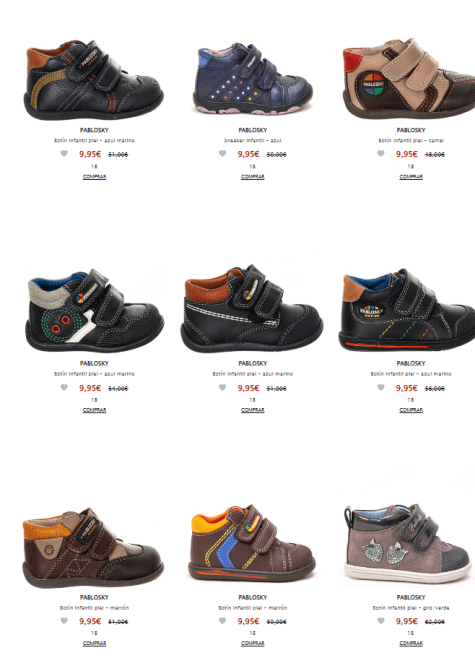
Task: Favorite the brown boot with the orange collar
Action: [64, 621]
